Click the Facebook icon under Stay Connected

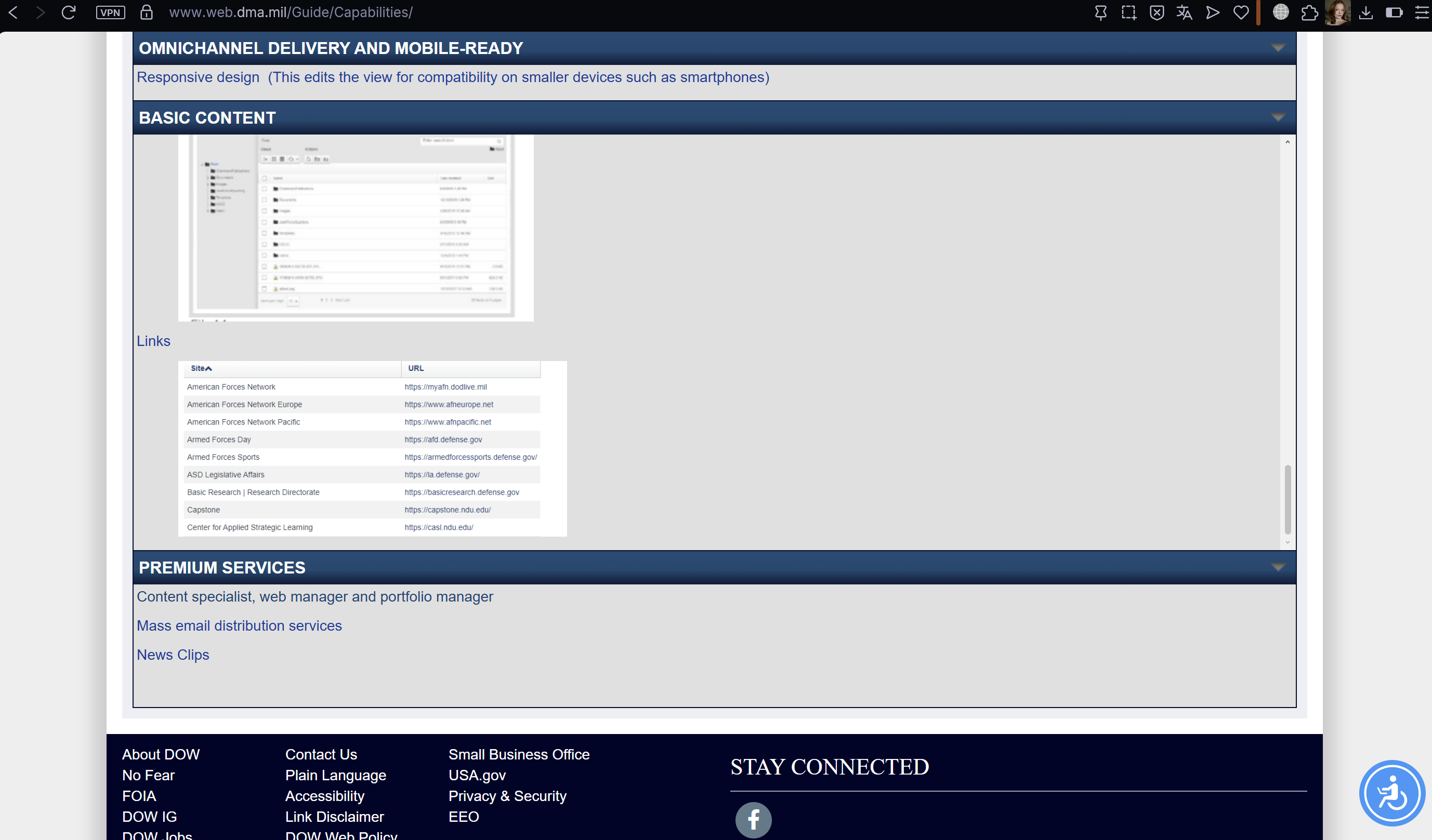click(x=753, y=820)
